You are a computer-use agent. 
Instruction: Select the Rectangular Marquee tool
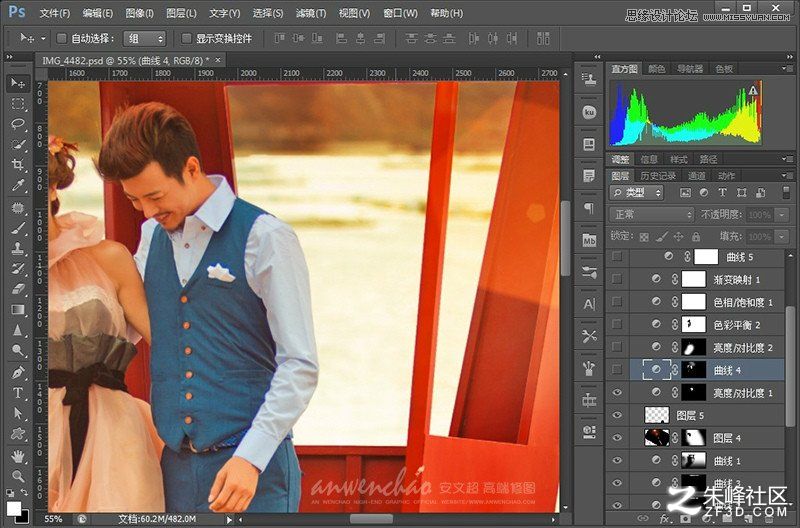pyautogui.click(x=18, y=104)
